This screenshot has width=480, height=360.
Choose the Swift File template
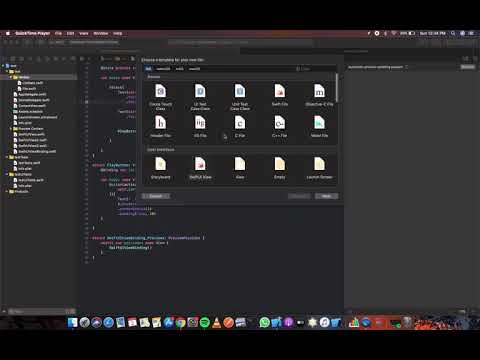[x=280, y=95]
